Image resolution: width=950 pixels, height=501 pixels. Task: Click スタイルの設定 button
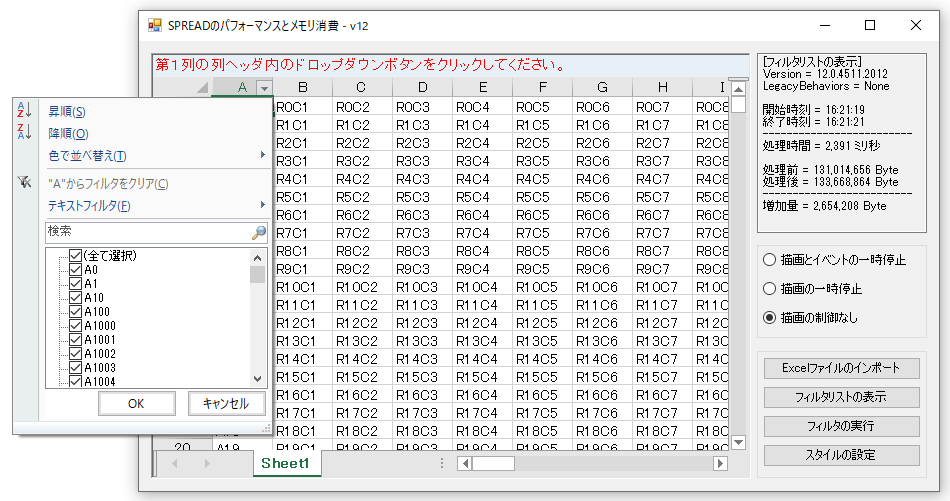pyautogui.click(x=841, y=455)
